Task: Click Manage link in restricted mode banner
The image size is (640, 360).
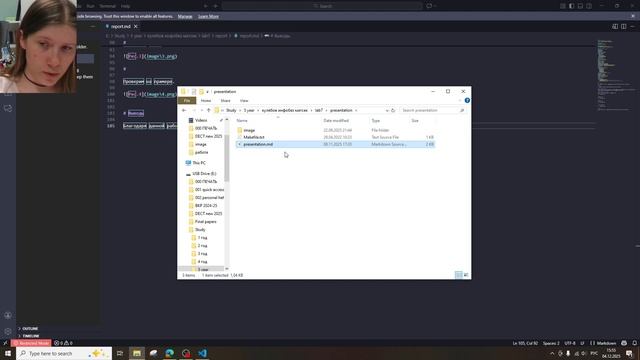Action: [x=185, y=16]
